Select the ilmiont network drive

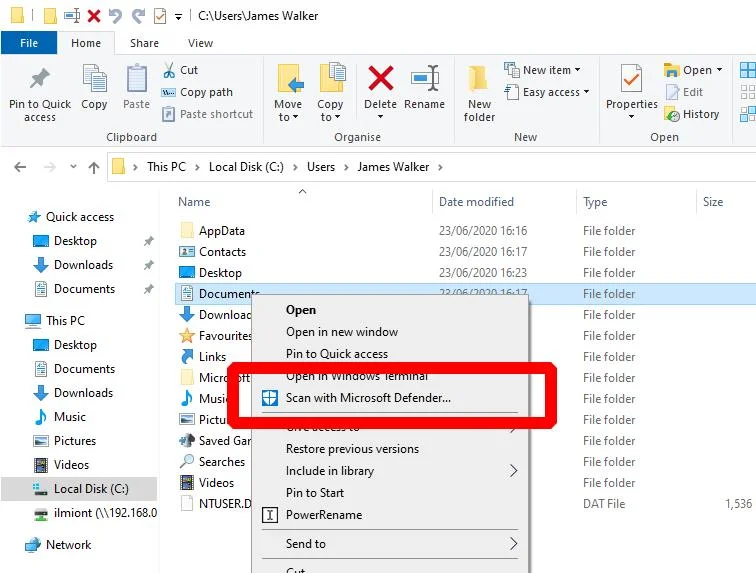[94, 513]
